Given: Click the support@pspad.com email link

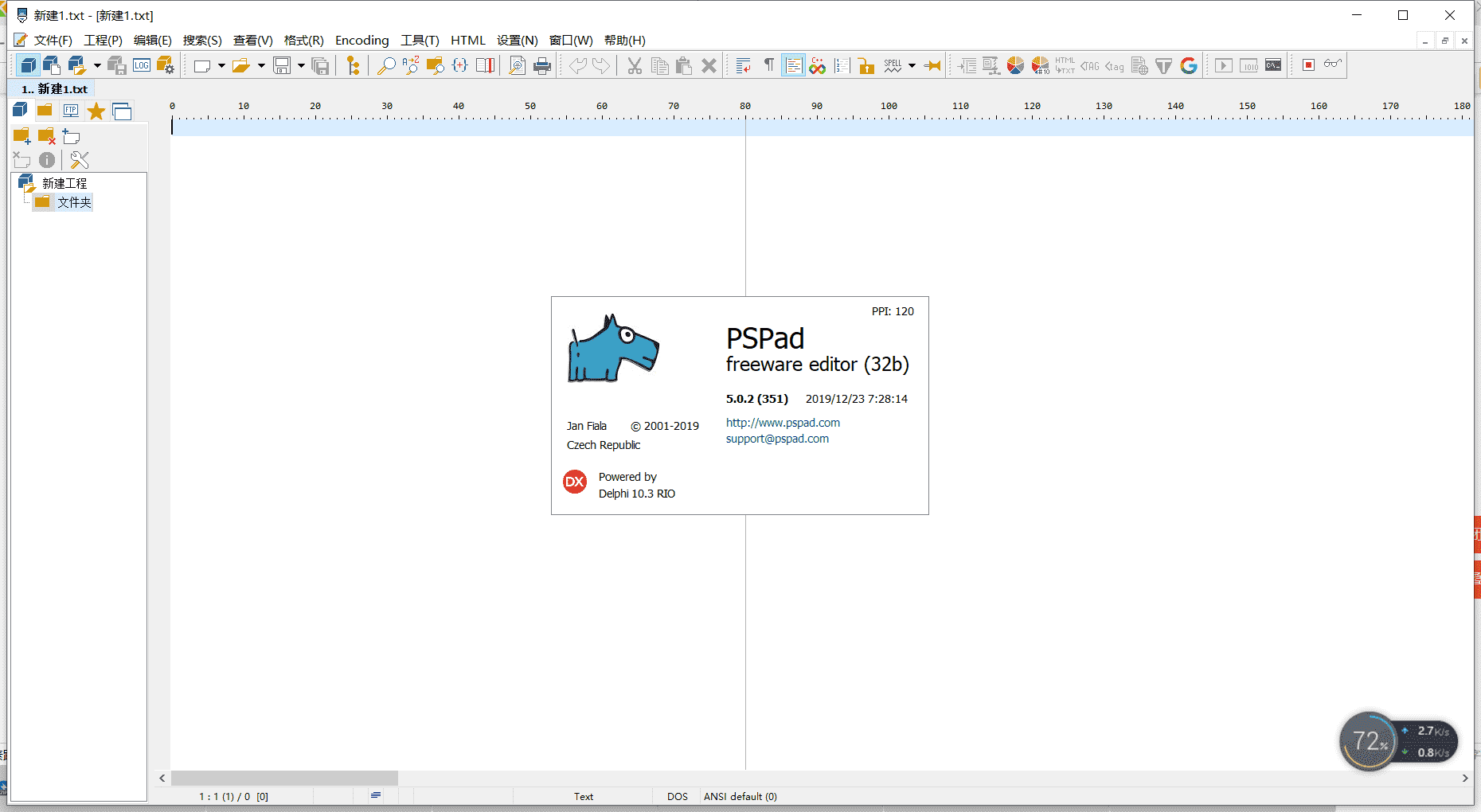Looking at the screenshot, I should point(777,439).
